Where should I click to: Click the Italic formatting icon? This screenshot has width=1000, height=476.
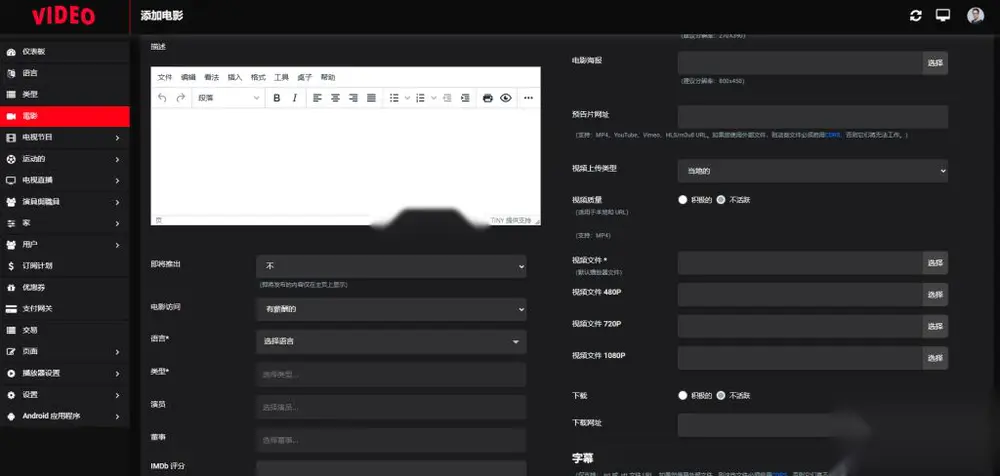pyautogui.click(x=295, y=98)
